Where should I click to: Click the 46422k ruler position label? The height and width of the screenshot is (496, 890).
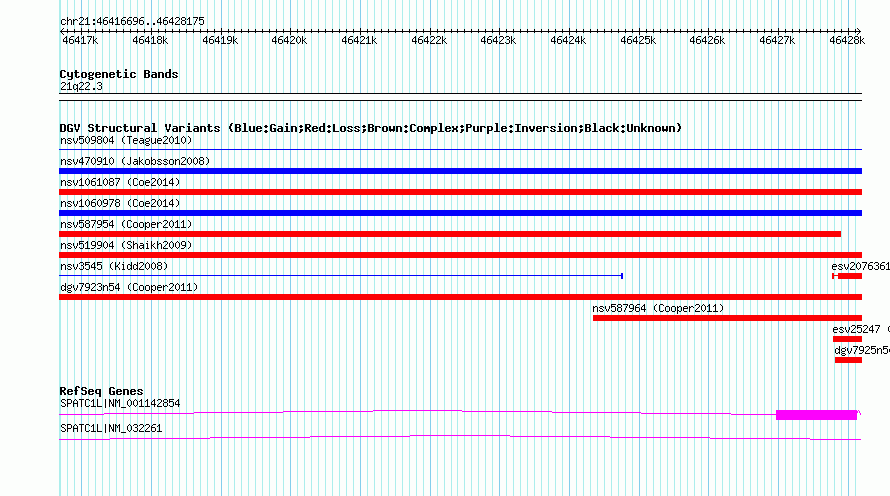429,40
